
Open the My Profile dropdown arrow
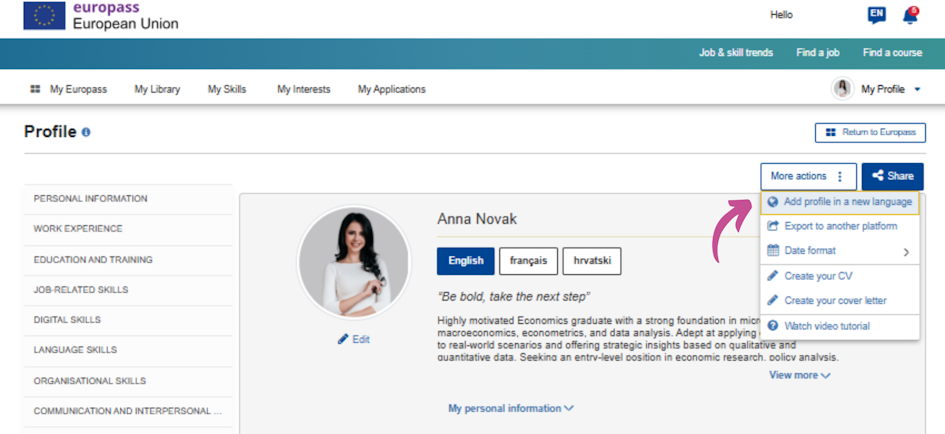[x=917, y=90]
